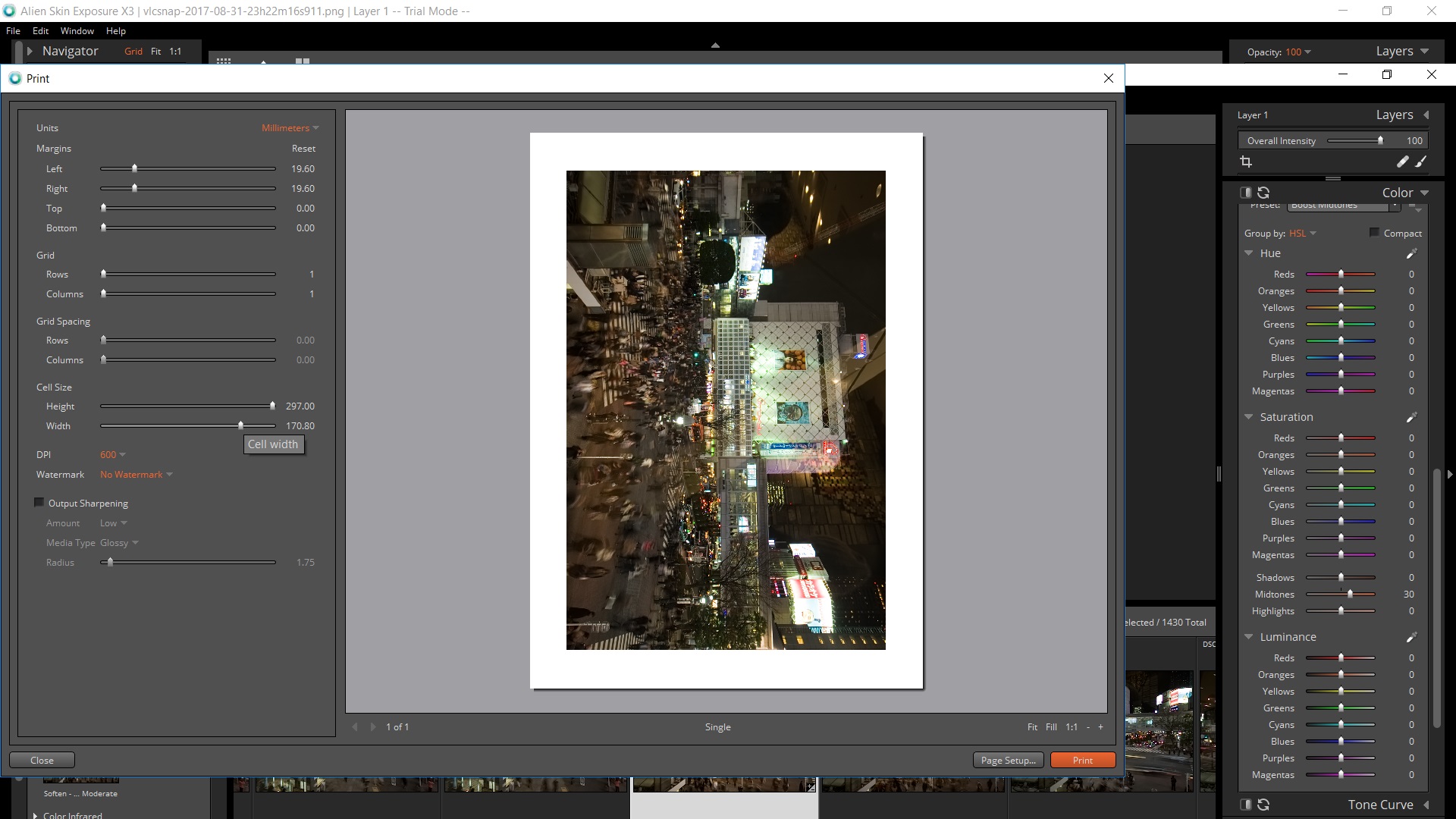Click the spot heal bandage icon
The height and width of the screenshot is (819, 1456).
point(1402,162)
